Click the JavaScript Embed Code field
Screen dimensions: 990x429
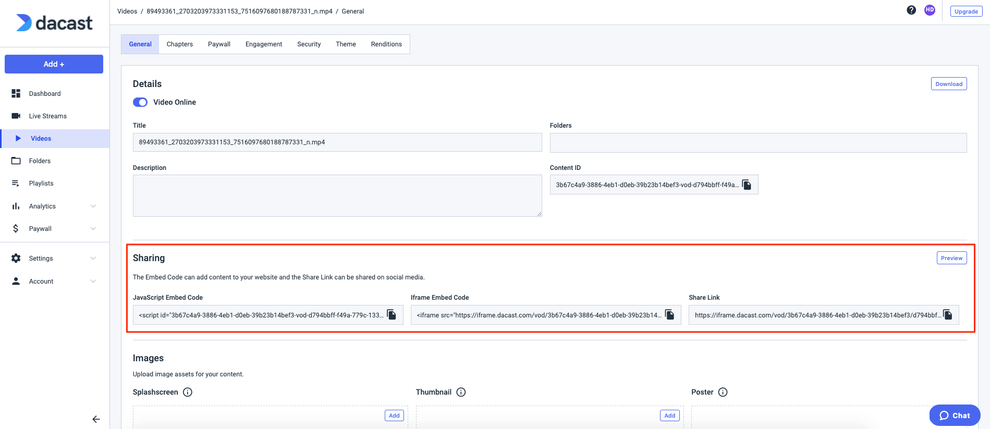click(x=268, y=315)
